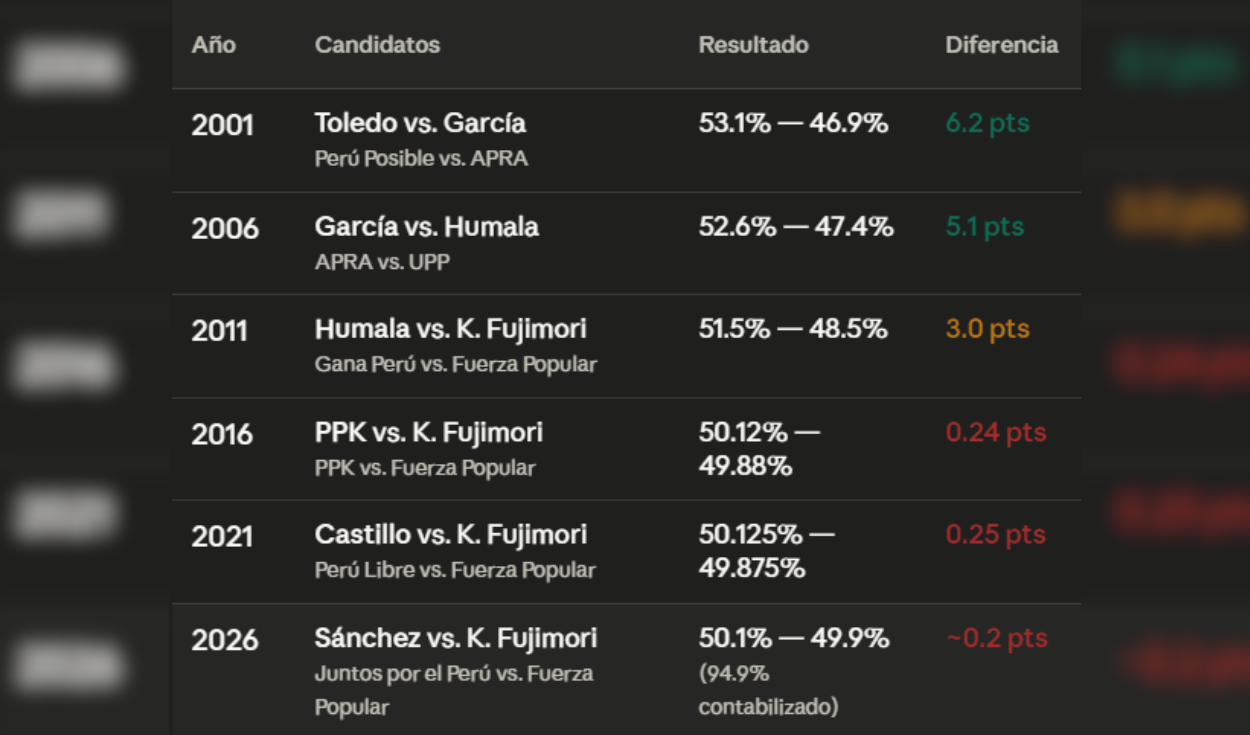Click the 0.25 pts red value
Image resolution: width=1250 pixels, height=735 pixels.
click(x=995, y=534)
